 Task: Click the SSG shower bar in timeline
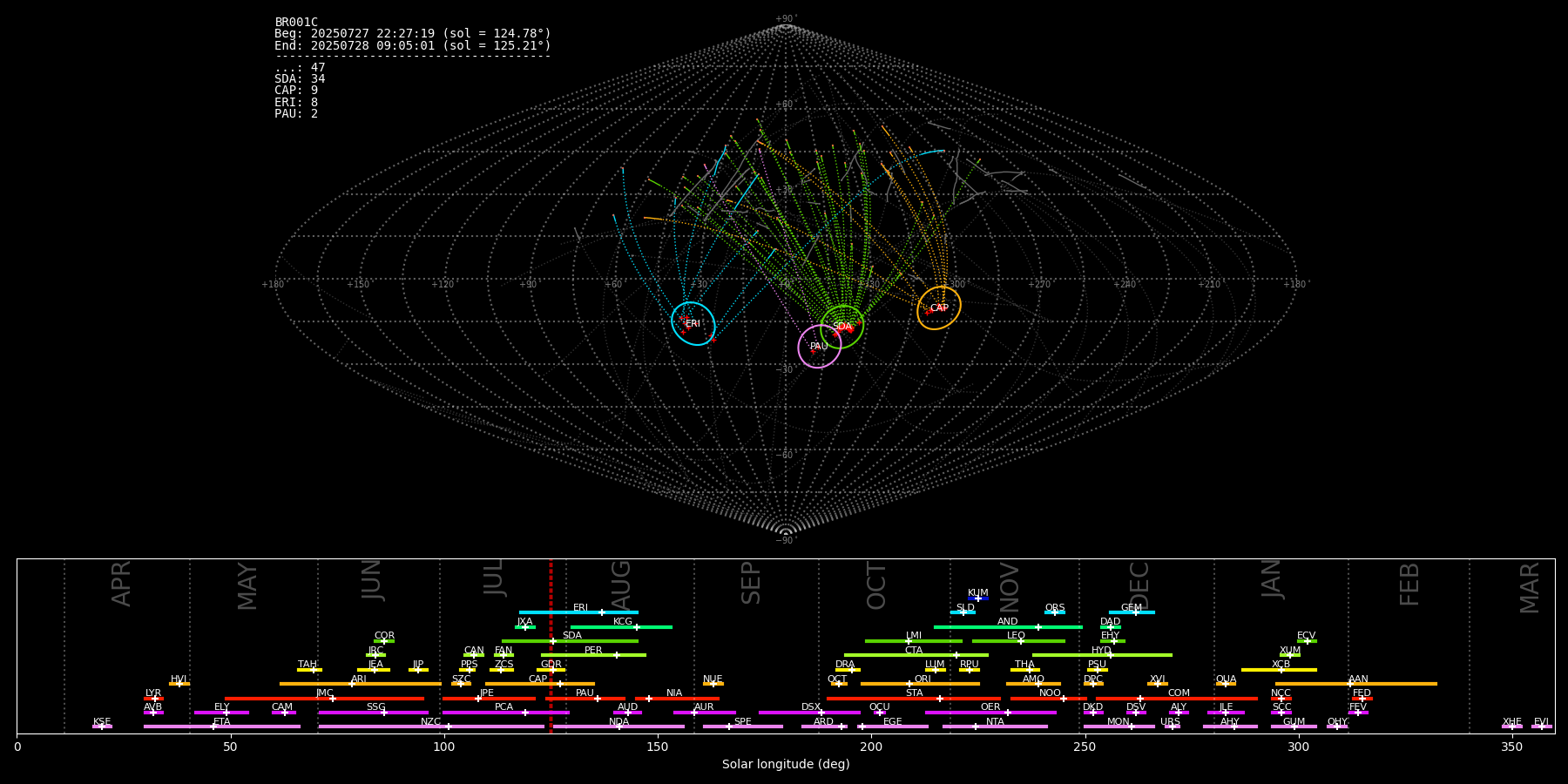(373, 713)
